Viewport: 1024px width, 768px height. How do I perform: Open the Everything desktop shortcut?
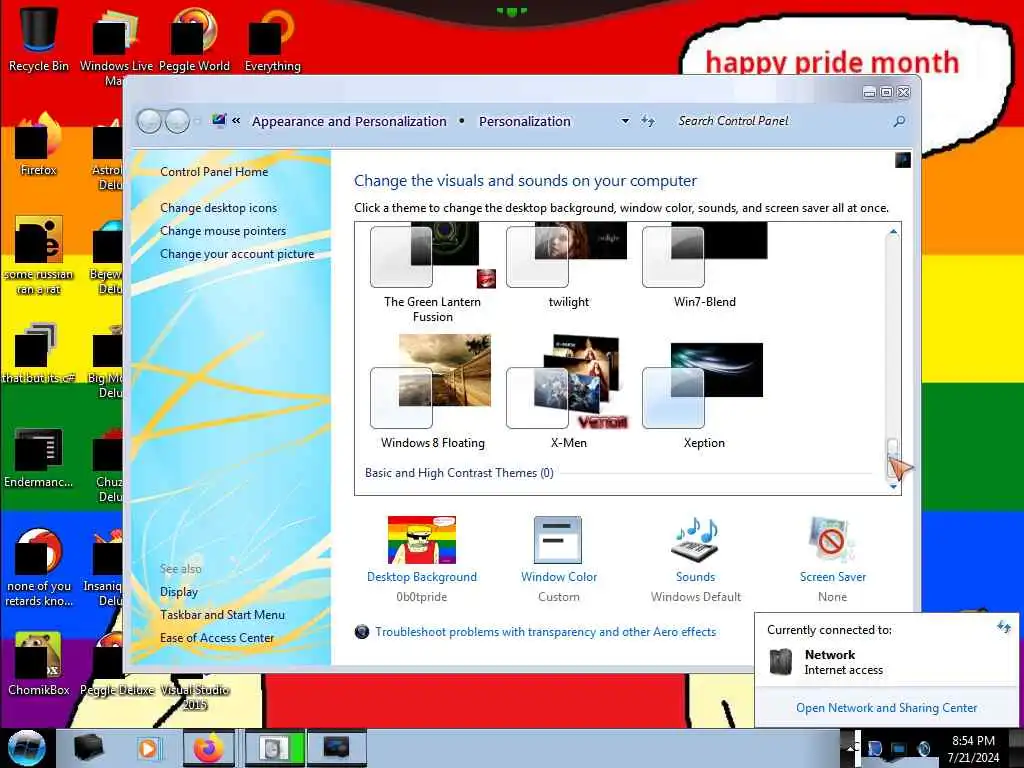click(272, 38)
